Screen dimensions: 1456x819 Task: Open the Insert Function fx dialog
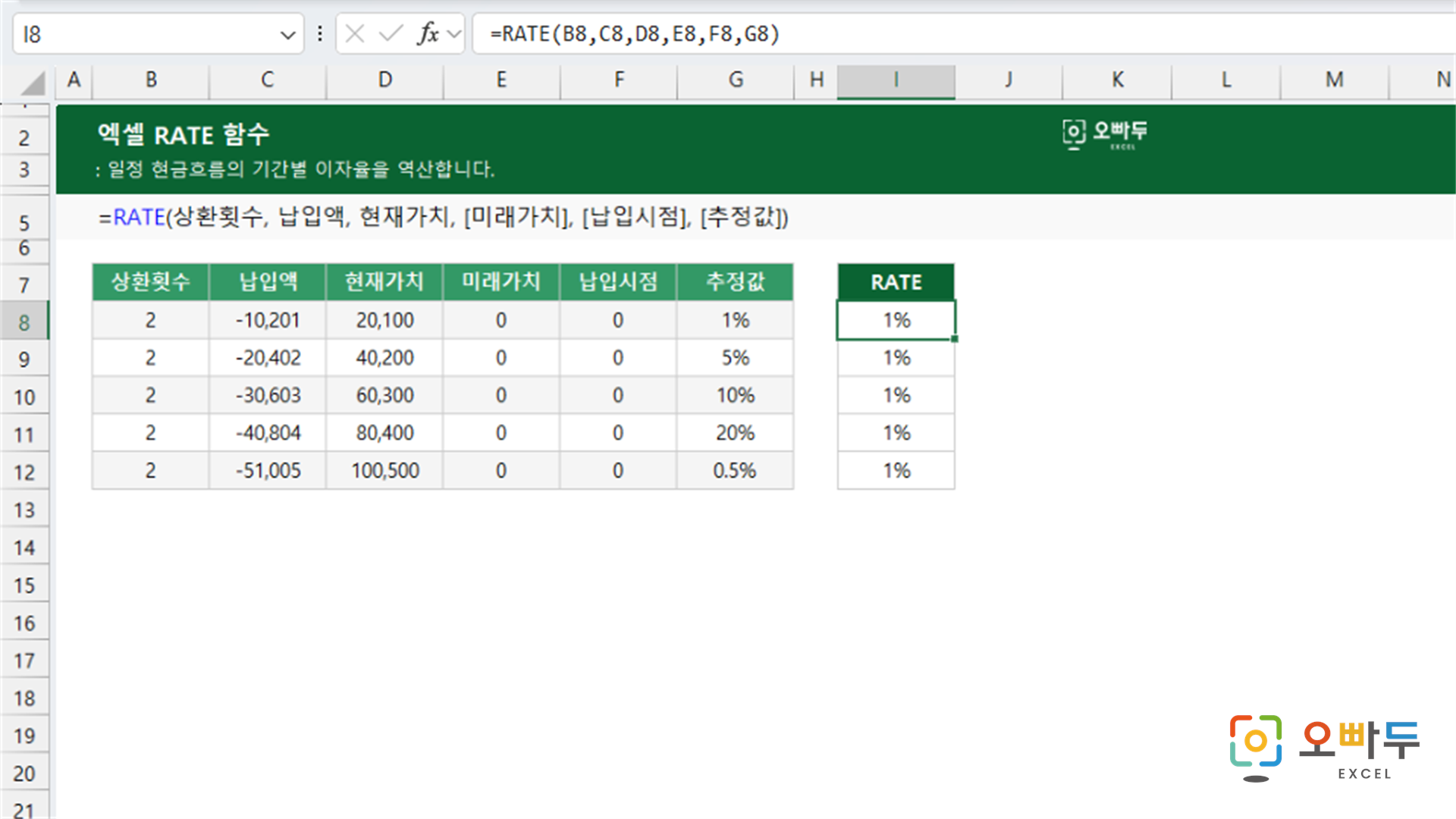pos(428,33)
